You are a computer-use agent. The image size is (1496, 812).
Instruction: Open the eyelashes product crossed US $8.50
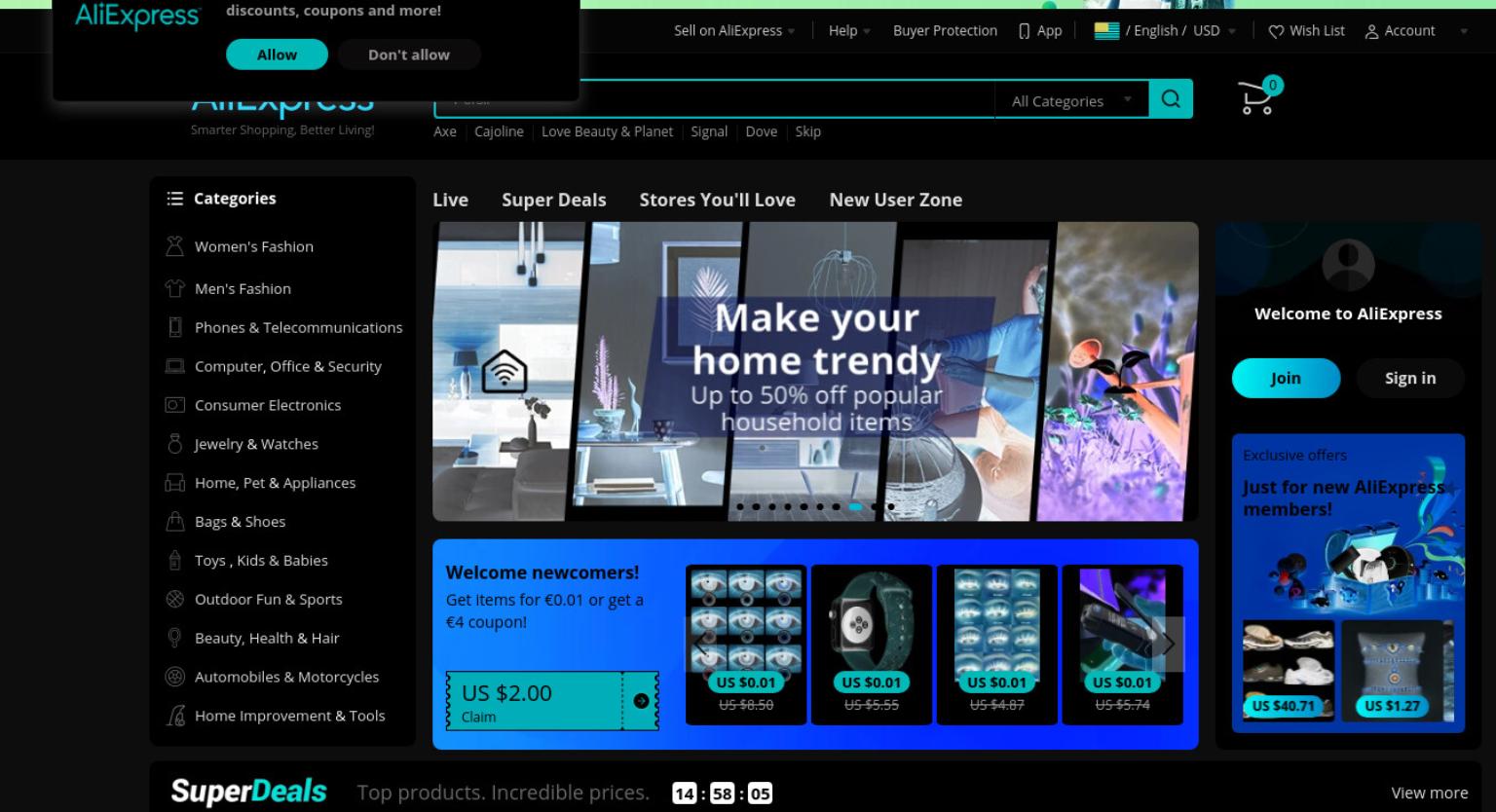[746, 644]
